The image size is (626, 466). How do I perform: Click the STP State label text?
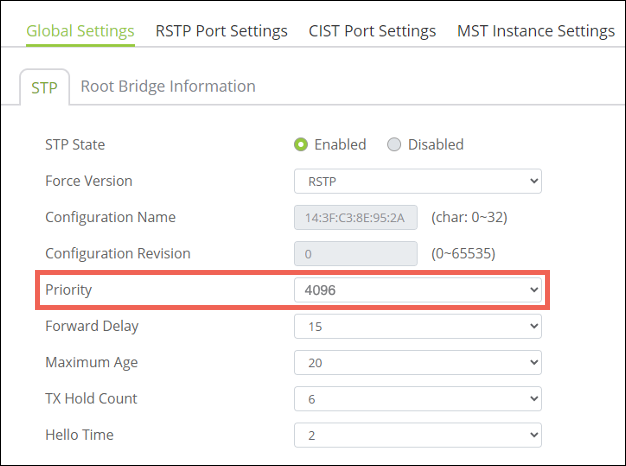coord(75,145)
